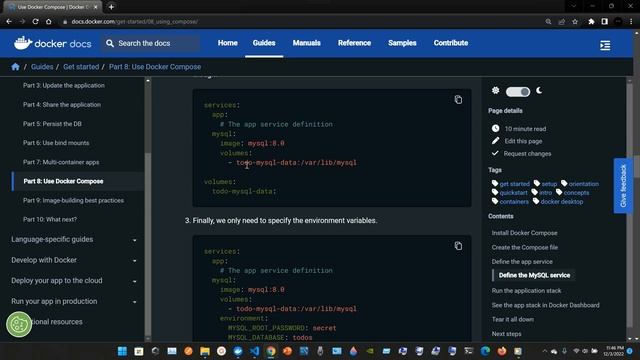Click the search magnifier icon in docs search

click(x=110, y=43)
